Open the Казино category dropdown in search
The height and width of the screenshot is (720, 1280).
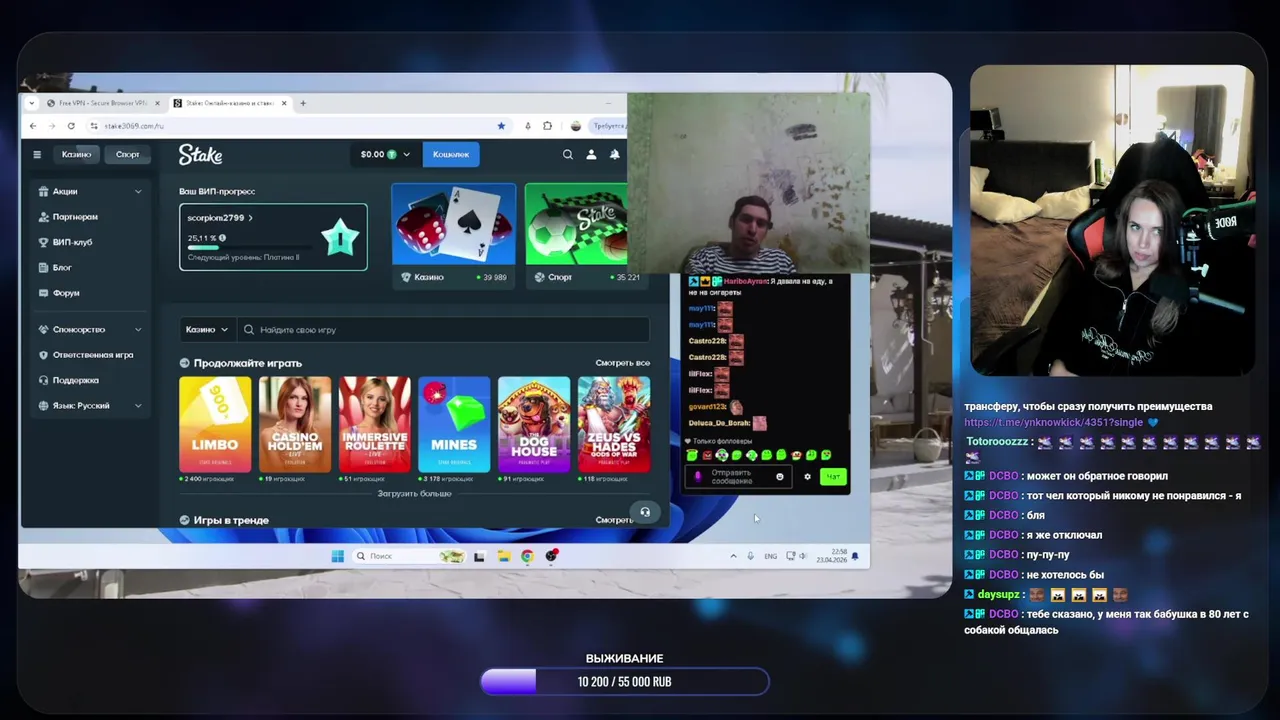207,329
